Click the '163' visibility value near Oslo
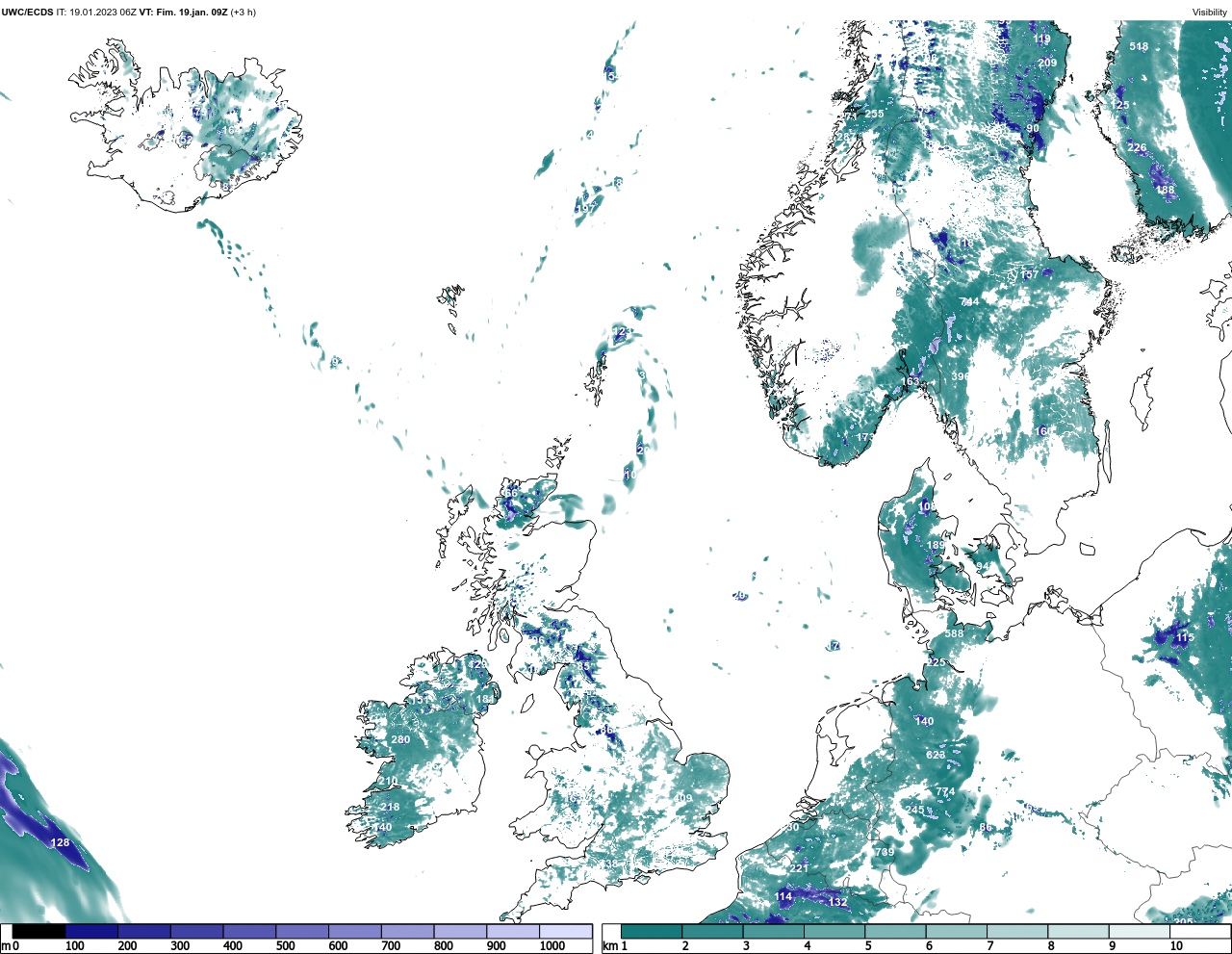Image resolution: width=1232 pixels, height=954 pixels. [x=910, y=382]
